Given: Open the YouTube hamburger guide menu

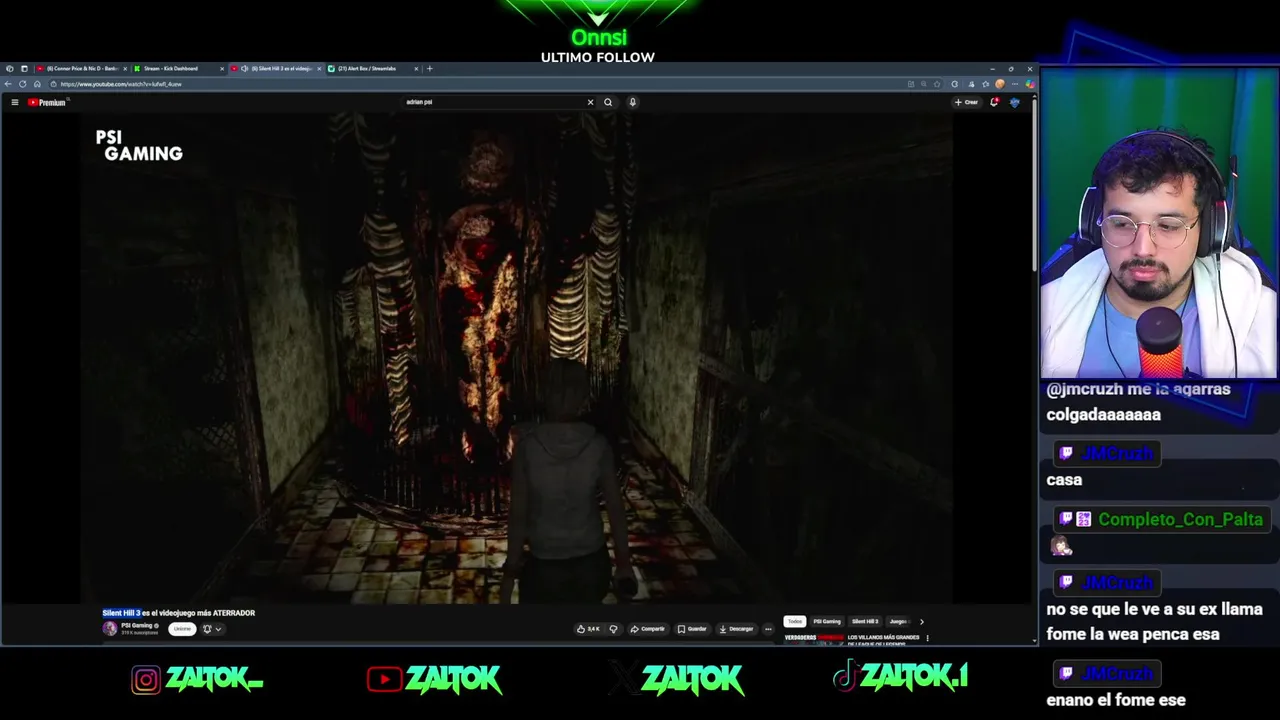Looking at the screenshot, I should pyautogui.click(x=15, y=102).
